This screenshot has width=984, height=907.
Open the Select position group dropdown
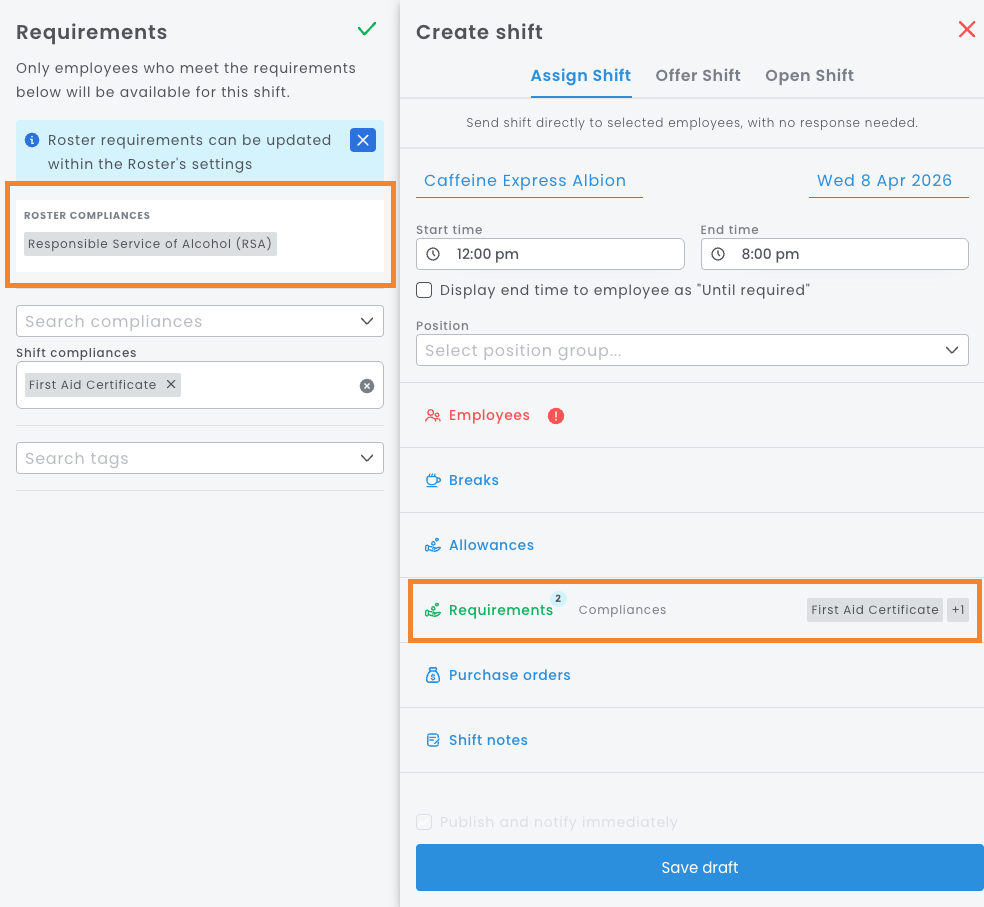950,350
